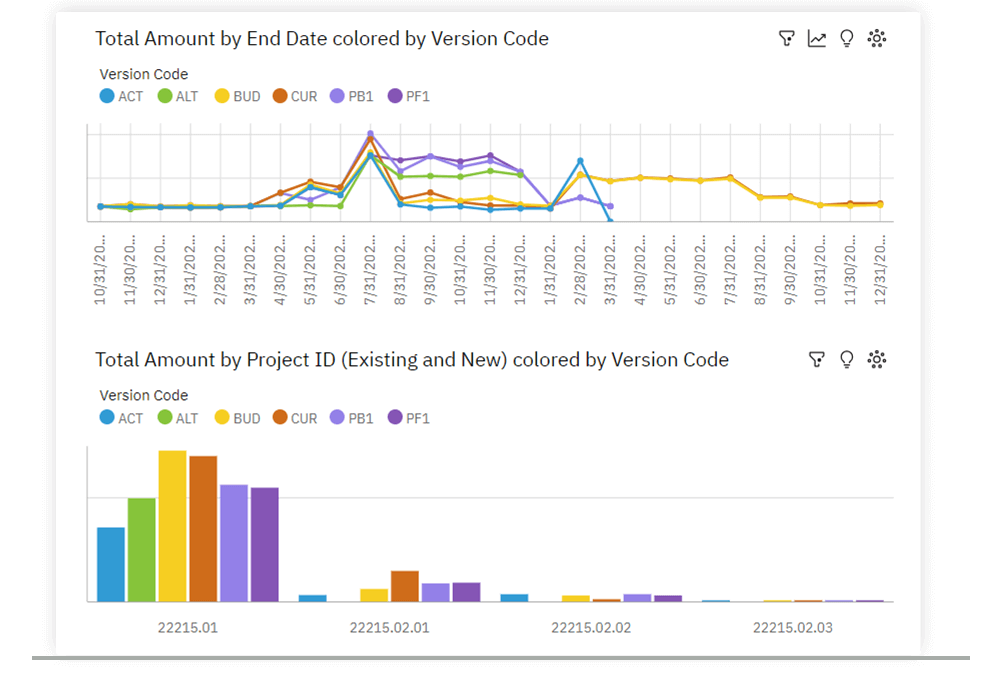
Task: Toggle ACT in the line chart legend
Action: point(121,97)
